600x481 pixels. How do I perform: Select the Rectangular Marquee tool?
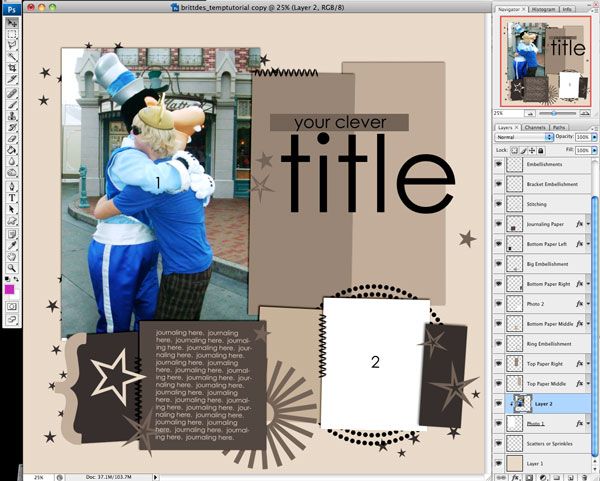point(12,34)
